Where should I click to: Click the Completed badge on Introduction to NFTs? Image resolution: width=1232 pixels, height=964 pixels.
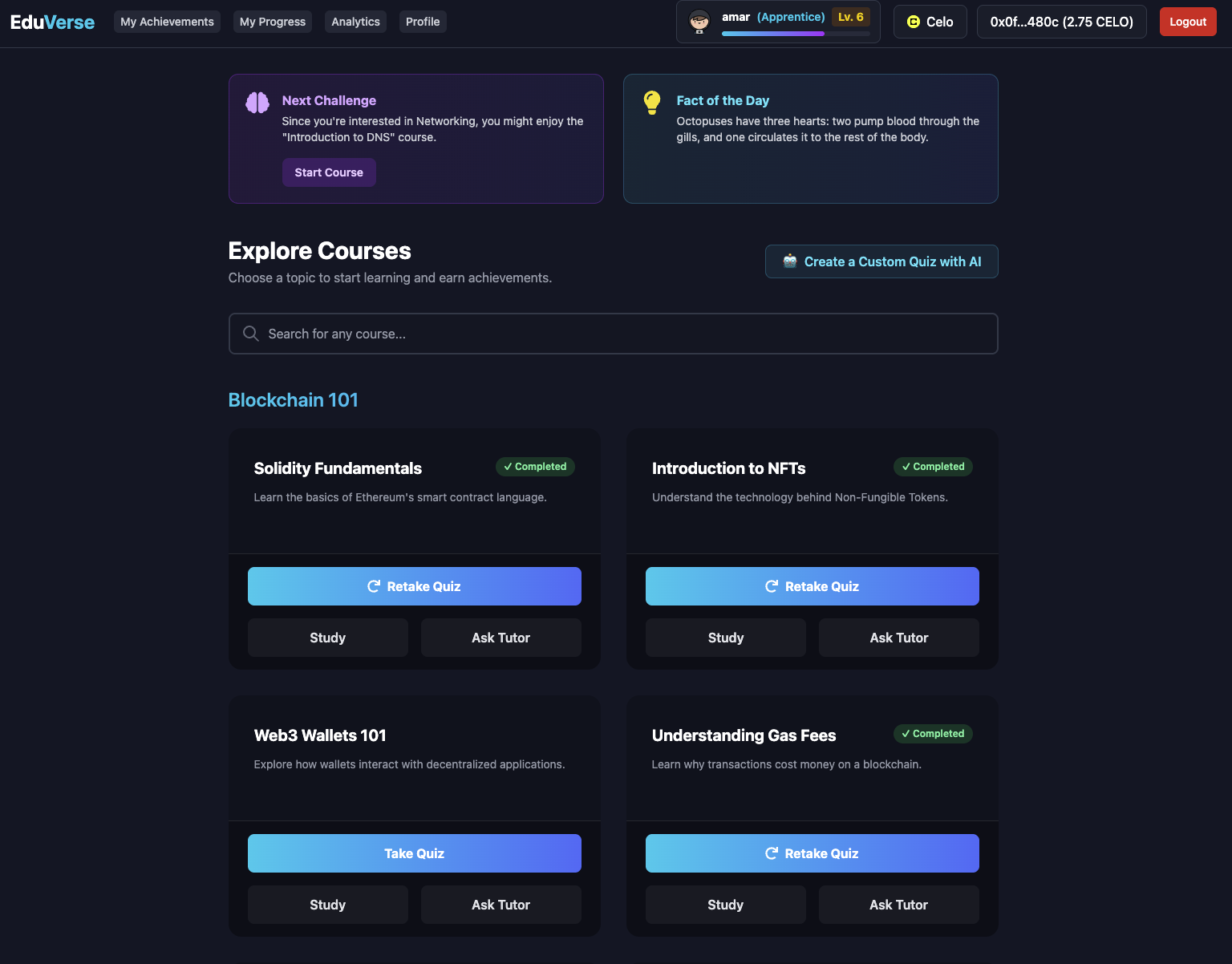point(933,466)
